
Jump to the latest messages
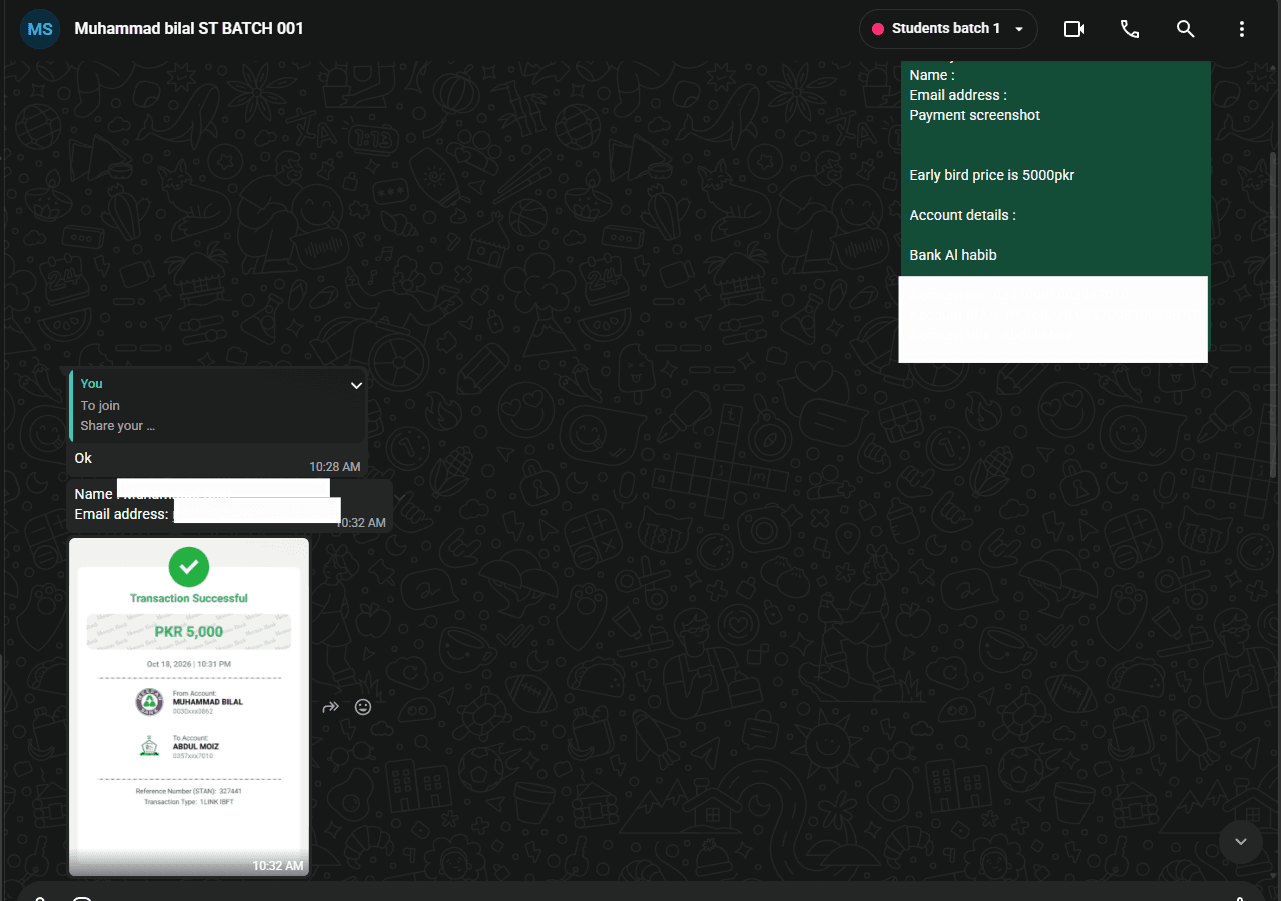[x=1241, y=841]
